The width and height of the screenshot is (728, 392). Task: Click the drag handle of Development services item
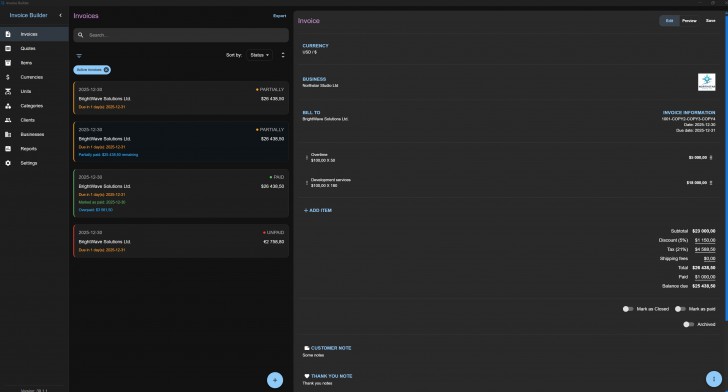click(306, 183)
